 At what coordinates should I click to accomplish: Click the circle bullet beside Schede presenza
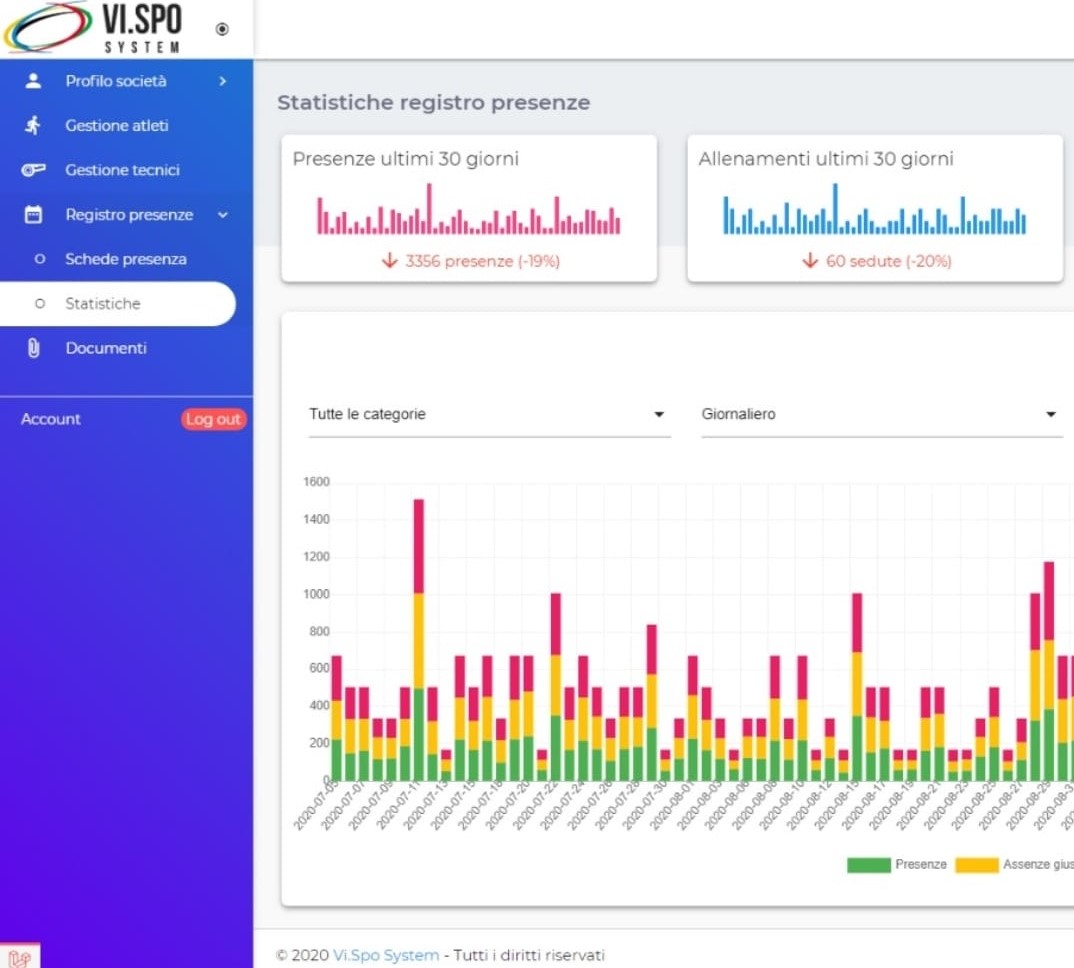pos(40,259)
